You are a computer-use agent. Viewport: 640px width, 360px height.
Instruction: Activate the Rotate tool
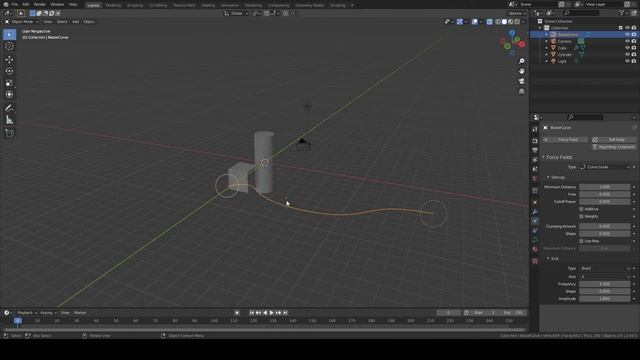pyautogui.click(x=9, y=71)
